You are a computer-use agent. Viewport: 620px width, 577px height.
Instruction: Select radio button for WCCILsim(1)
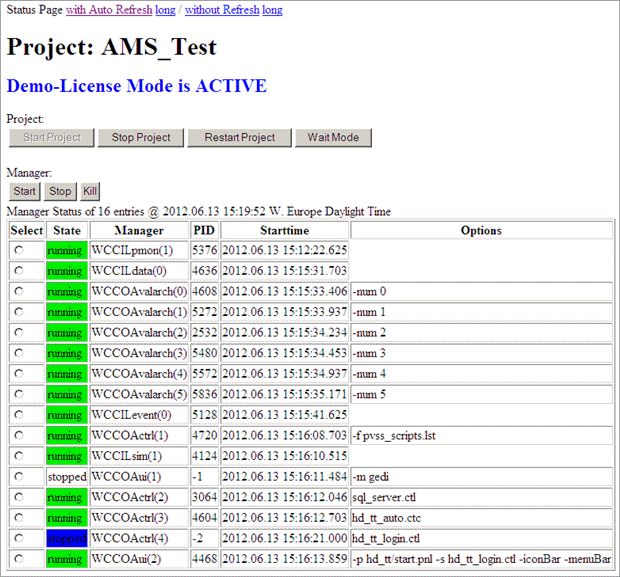pos(19,457)
